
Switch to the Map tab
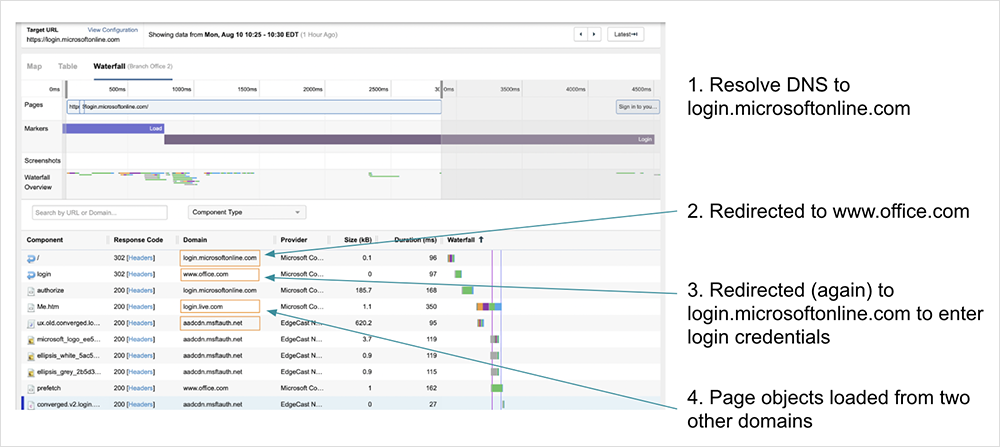click(x=34, y=67)
